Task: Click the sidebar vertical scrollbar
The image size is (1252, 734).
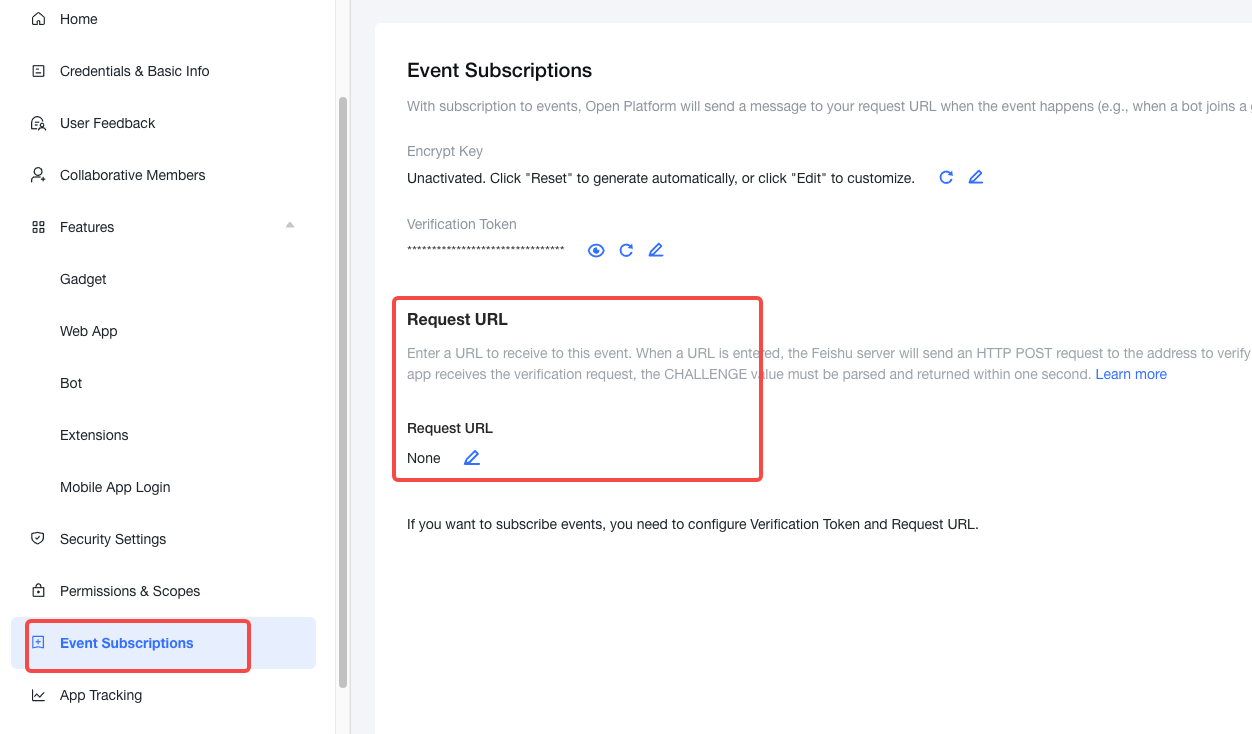Action: pos(343,392)
